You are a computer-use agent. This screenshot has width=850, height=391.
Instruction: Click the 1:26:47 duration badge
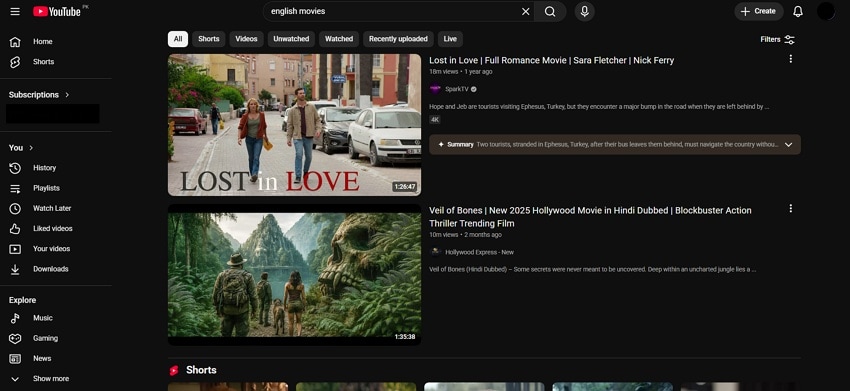(x=405, y=187)
